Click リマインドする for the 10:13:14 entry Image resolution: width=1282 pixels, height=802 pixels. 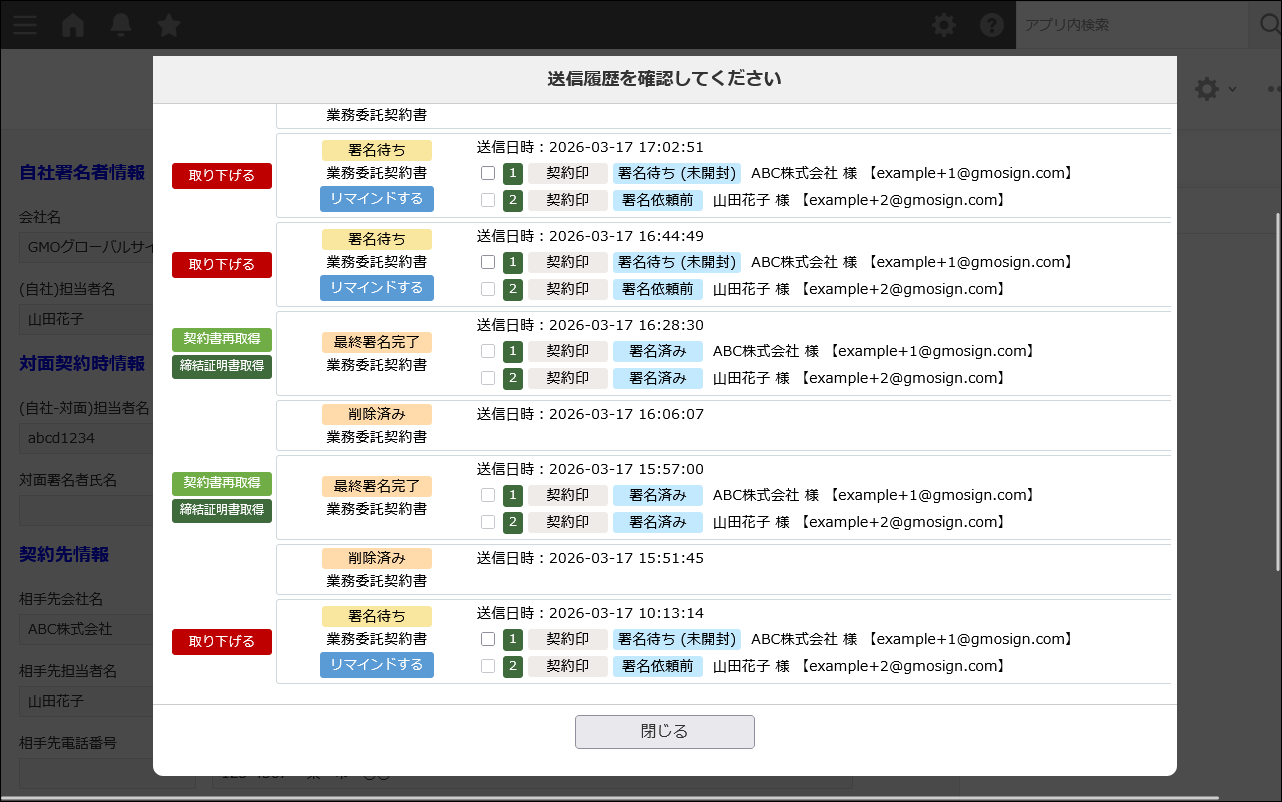click(377, 665)
